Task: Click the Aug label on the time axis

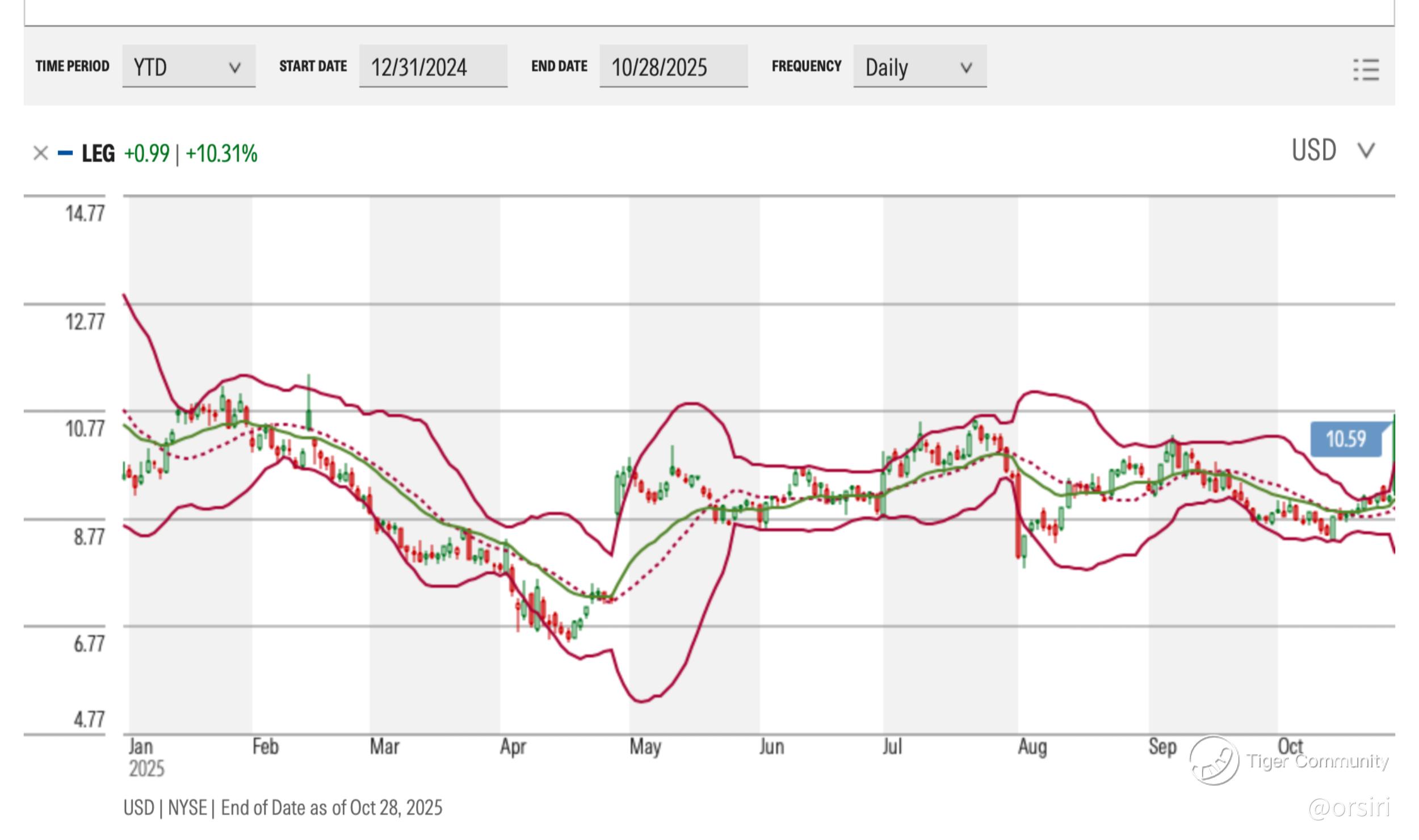Action: pos(1032,747)
